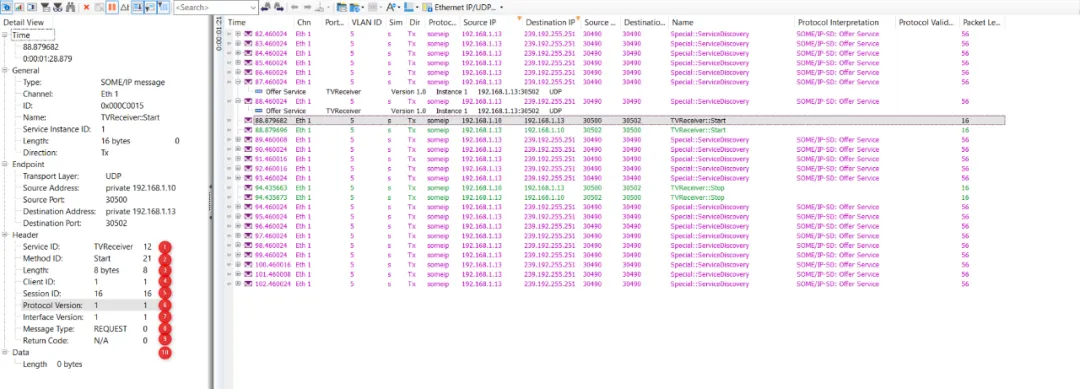The width and height of the screenshot is (1080, 389).
Task: Select the Source Address 192.168.1.10 row
Action: [100, 188]
